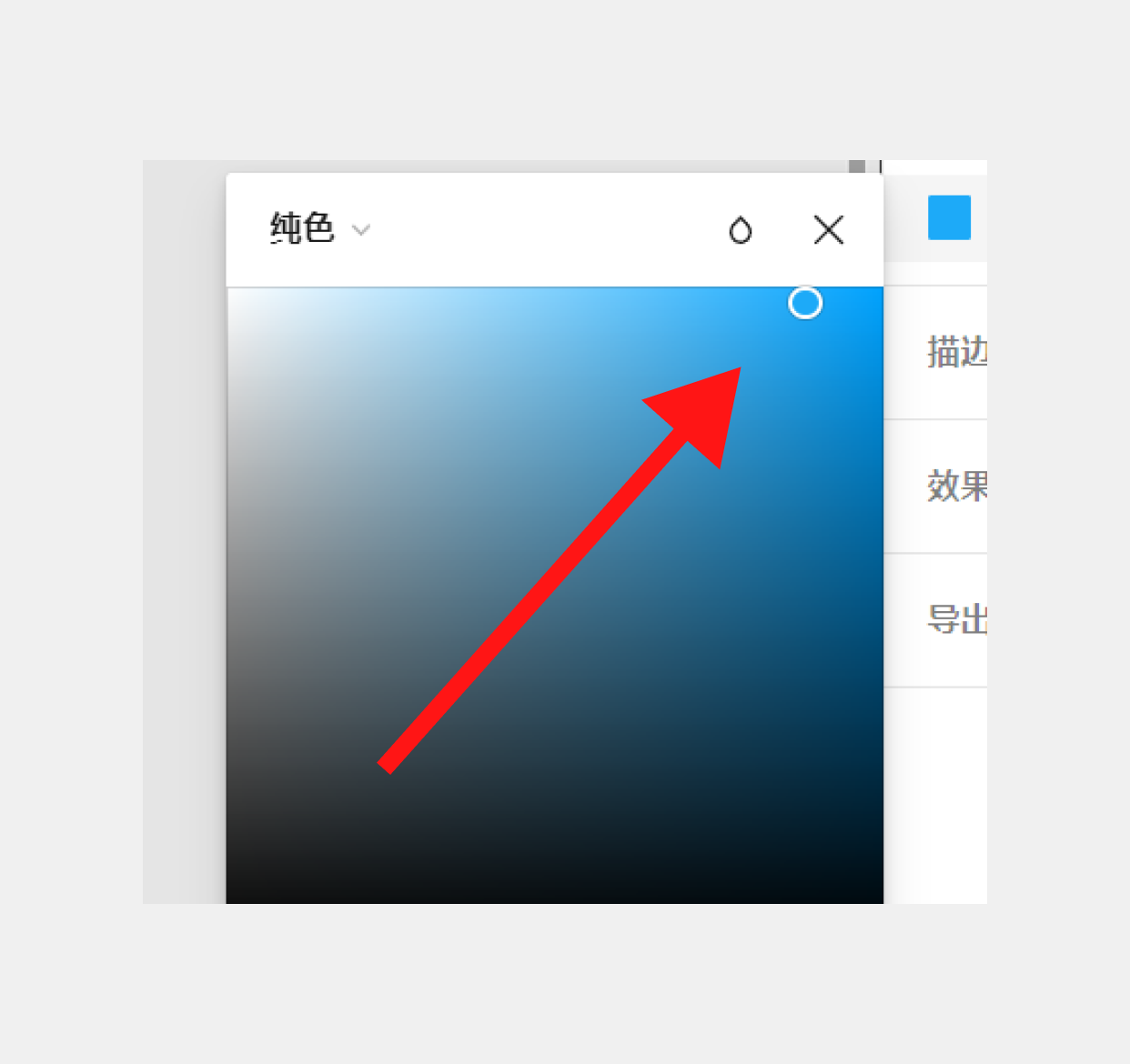Open the 效果 effects section
The height and width of the screenshot is (1064, 1130).
coord(957,486)
